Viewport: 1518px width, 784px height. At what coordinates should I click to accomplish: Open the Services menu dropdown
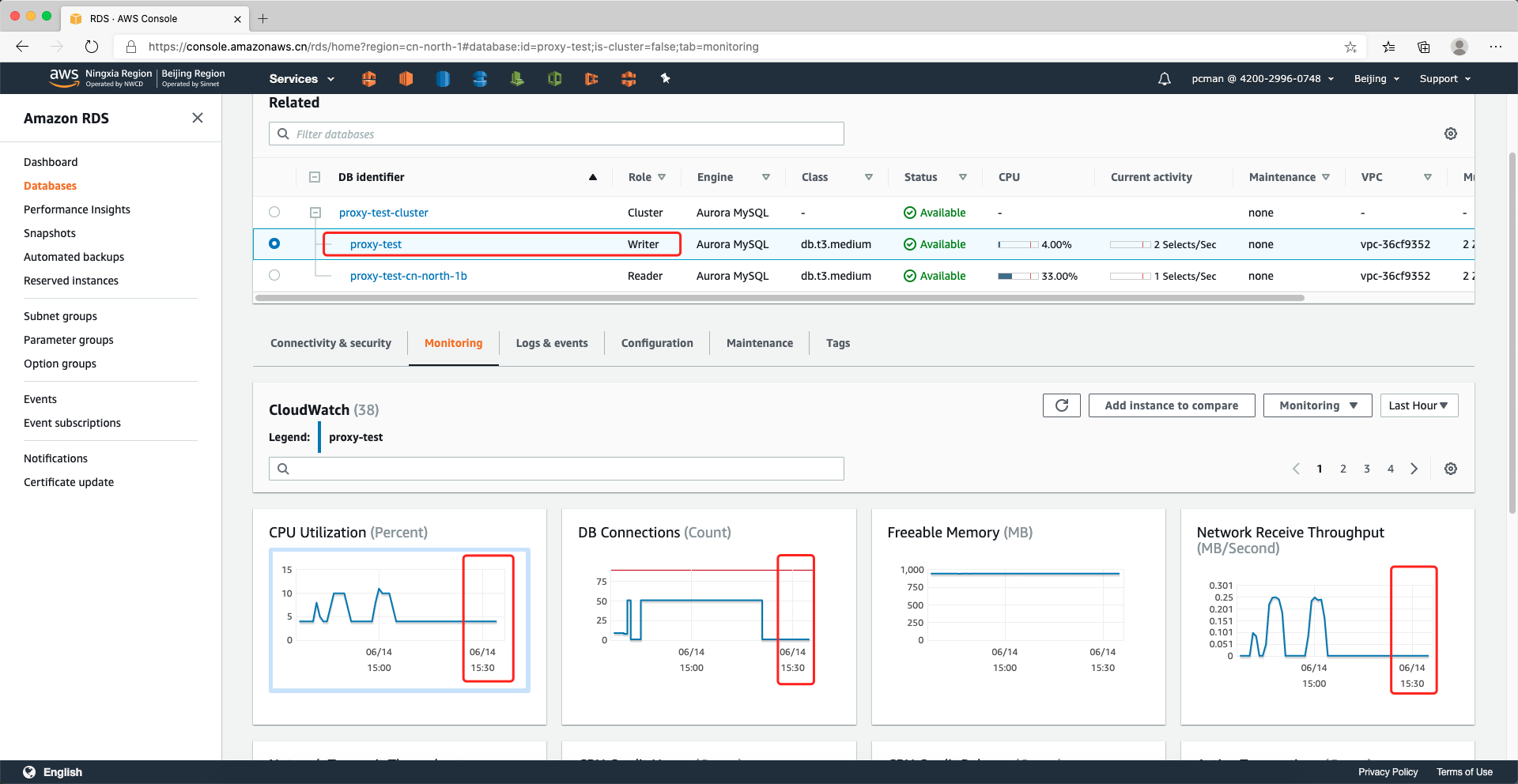coord(301,79)
